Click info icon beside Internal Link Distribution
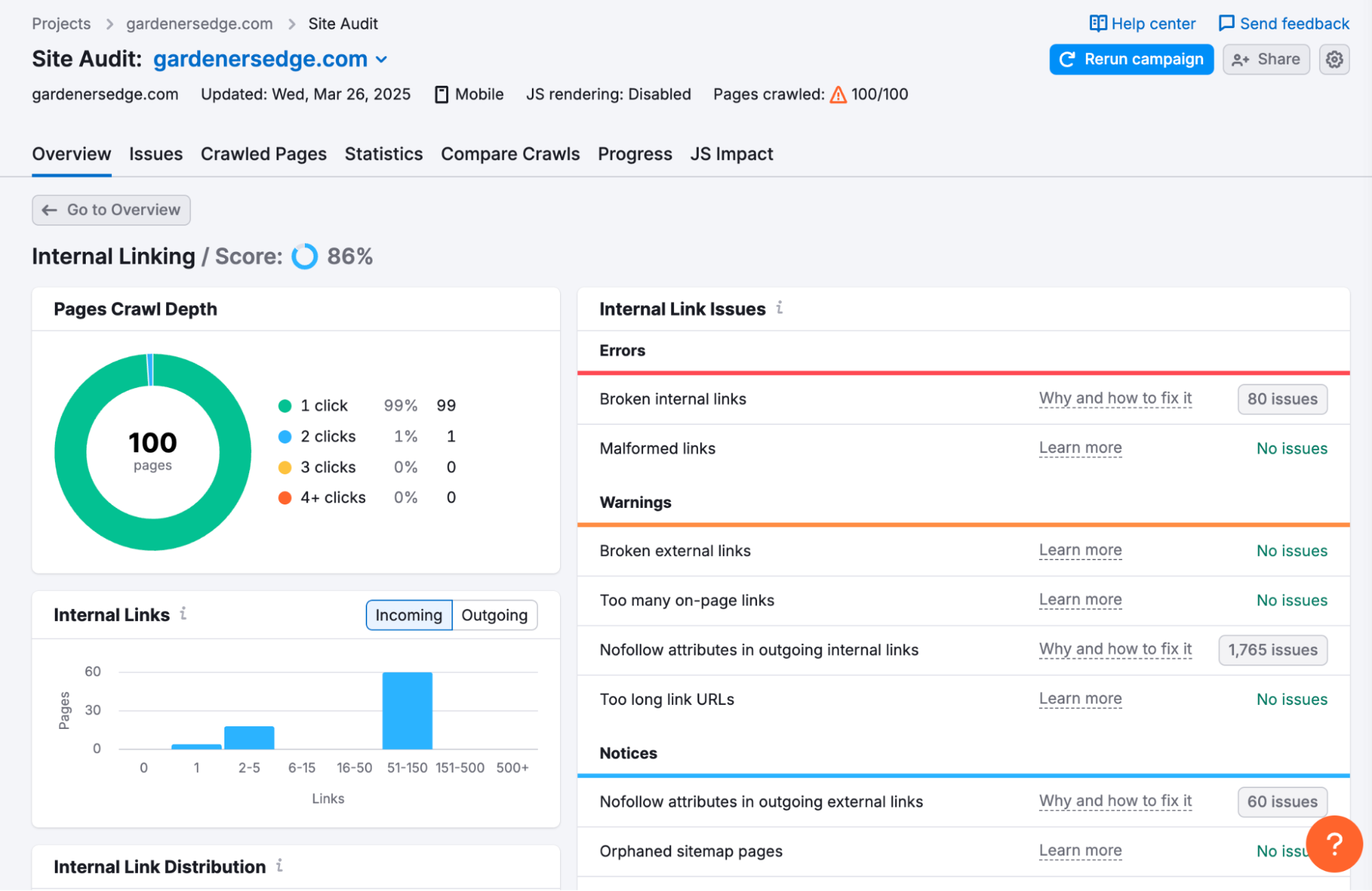Image resolution: width=1372 pixels, height=891 pixels. pos(279,866)
